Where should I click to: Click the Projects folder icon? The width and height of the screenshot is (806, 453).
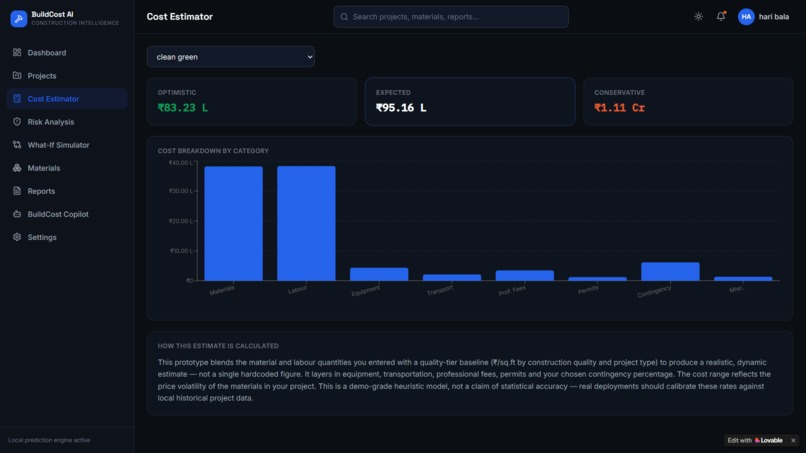[17, 76]
